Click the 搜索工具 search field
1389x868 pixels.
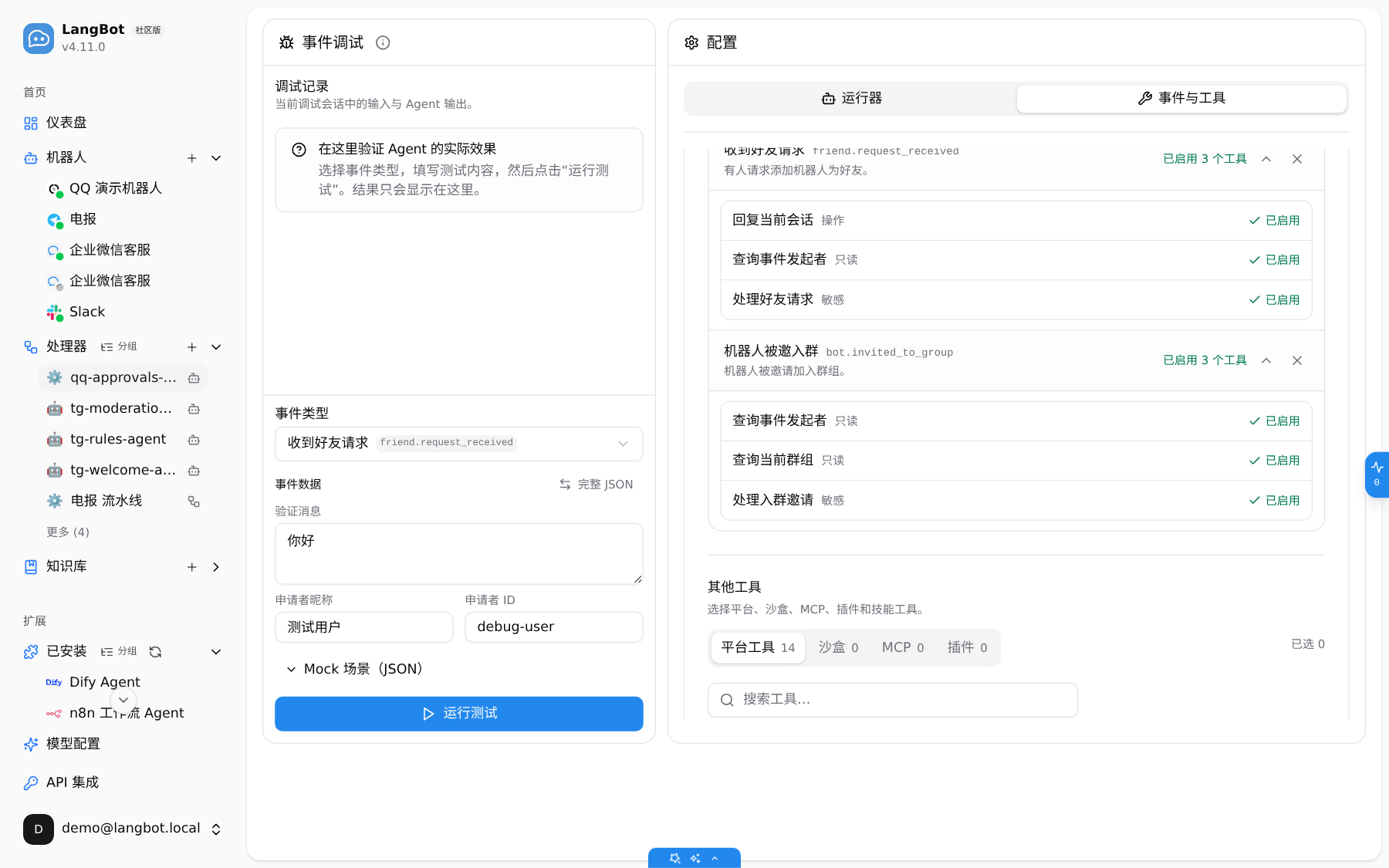click(893, 700)
